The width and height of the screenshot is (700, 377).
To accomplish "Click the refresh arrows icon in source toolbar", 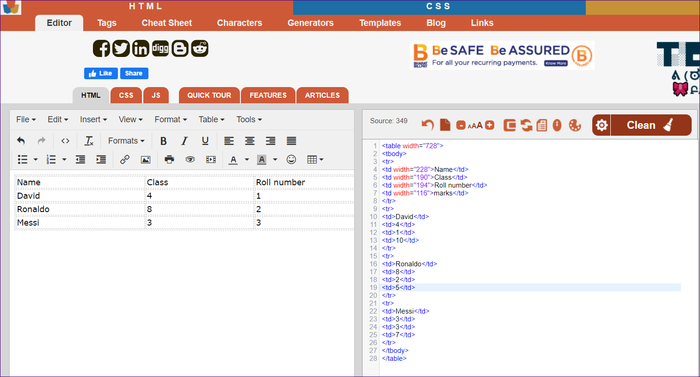I will [526, 126].
